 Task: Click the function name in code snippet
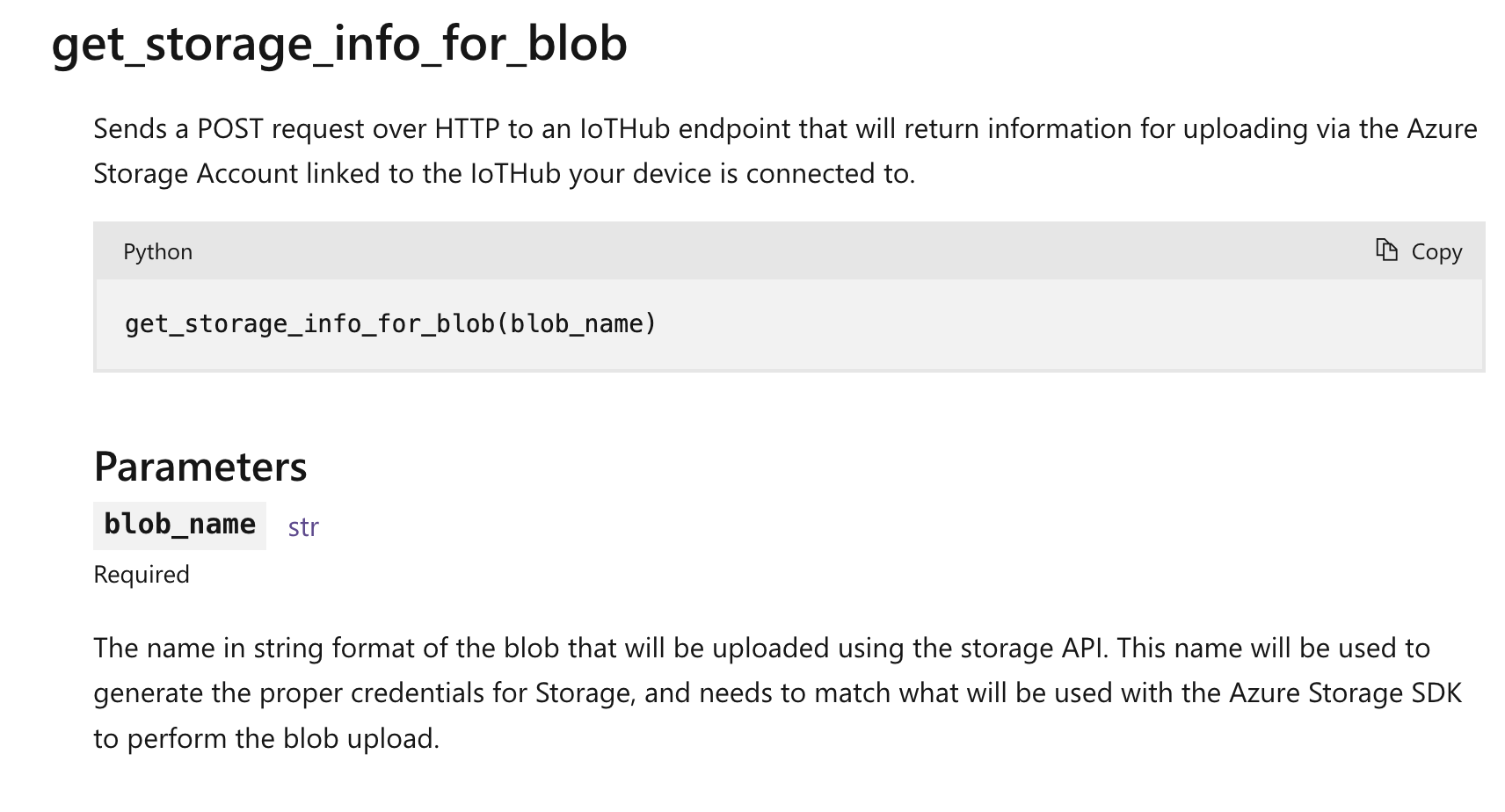[309, 324]
